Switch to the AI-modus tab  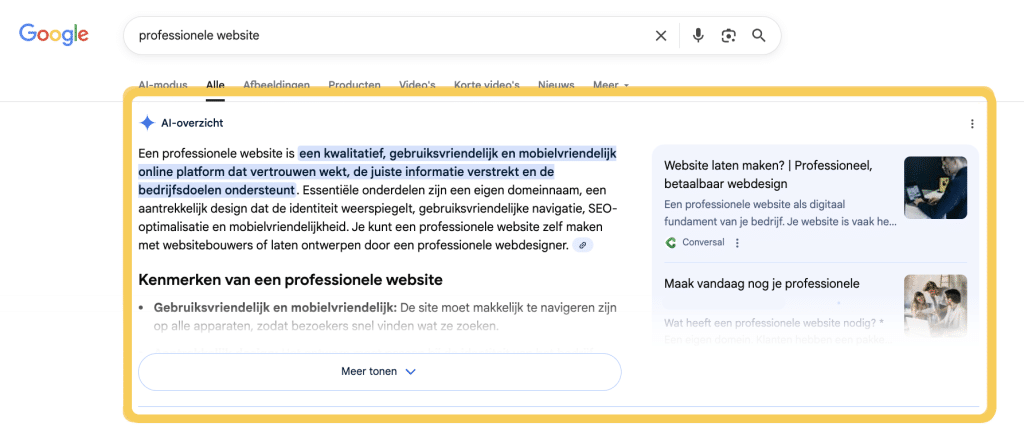[163, 85]
